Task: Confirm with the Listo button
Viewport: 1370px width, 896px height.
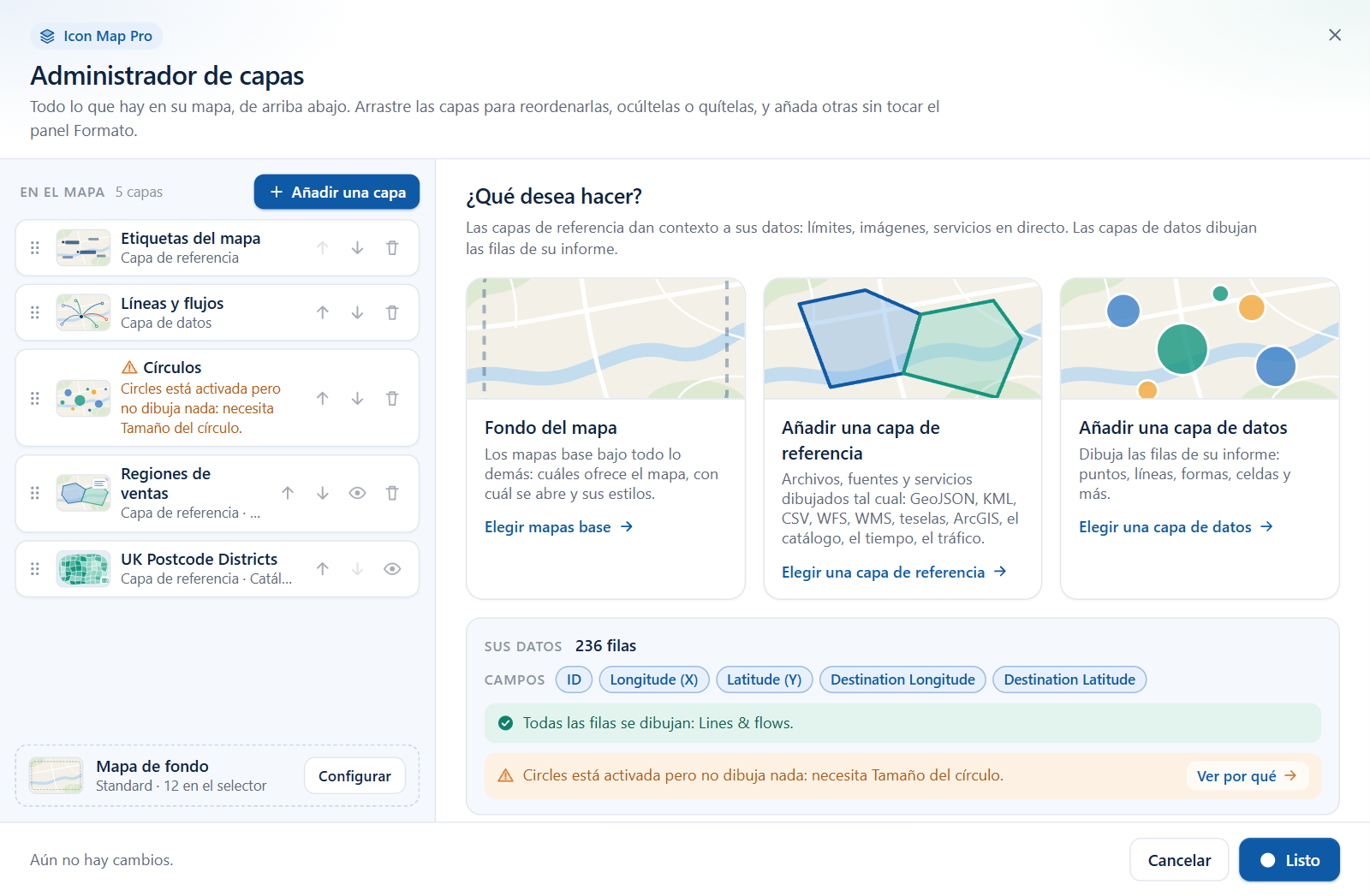Action: [x=1290, y=860]
